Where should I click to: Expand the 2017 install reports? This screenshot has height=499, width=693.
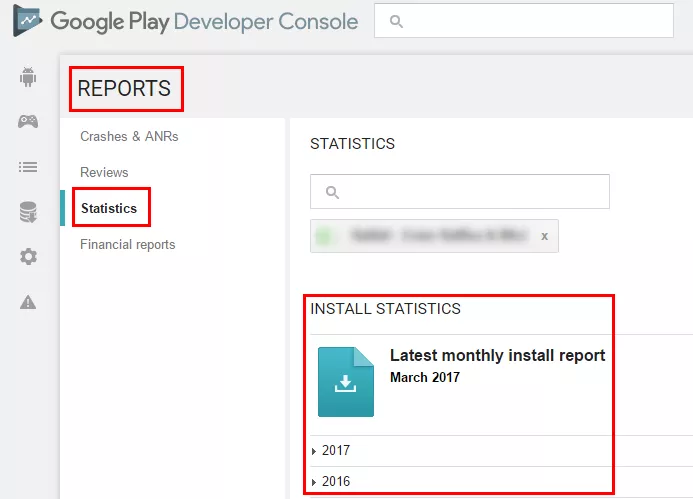click(331, 451)
